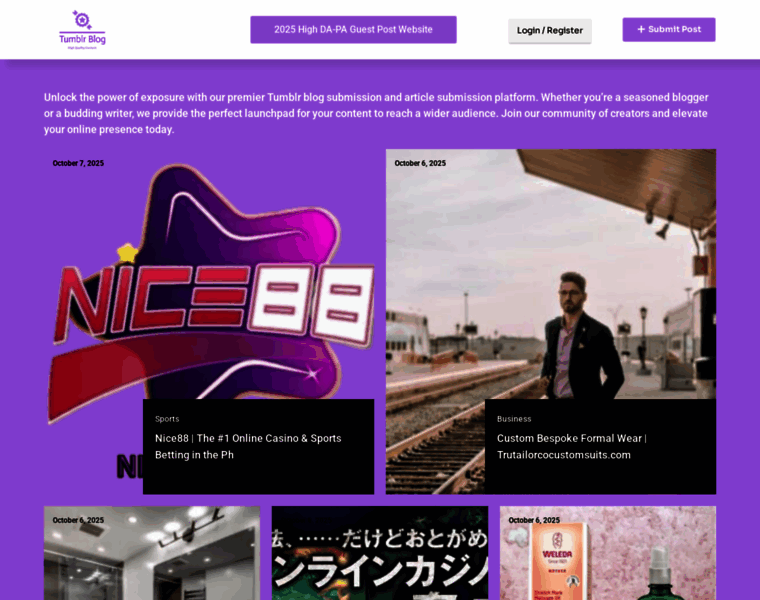Viewport: 760px width, 600px height.
Task: Open the Tumblr Blog logo homepage link
Action: (x=82, y=30)
